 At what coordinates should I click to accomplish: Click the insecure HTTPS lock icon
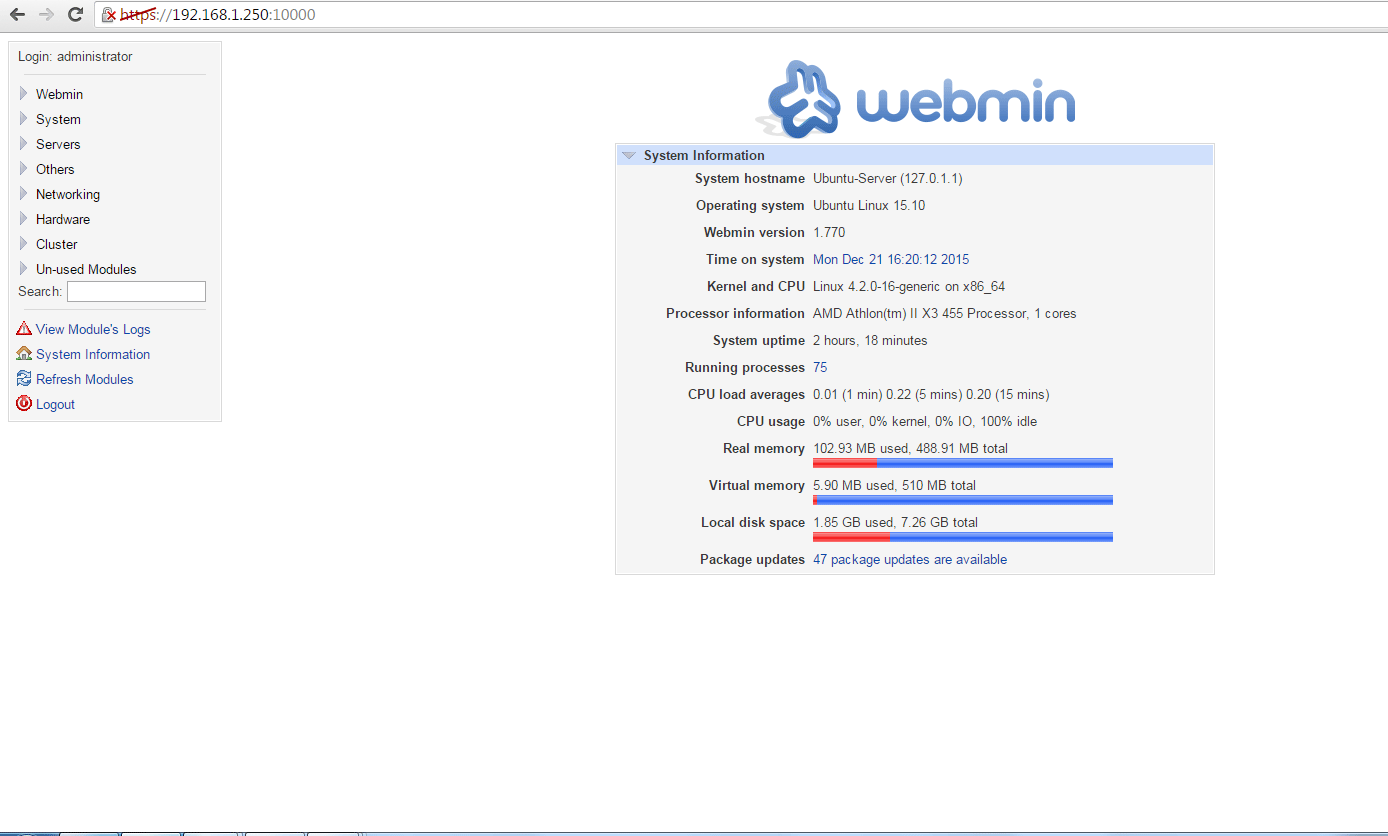click(x=109, y=15)
